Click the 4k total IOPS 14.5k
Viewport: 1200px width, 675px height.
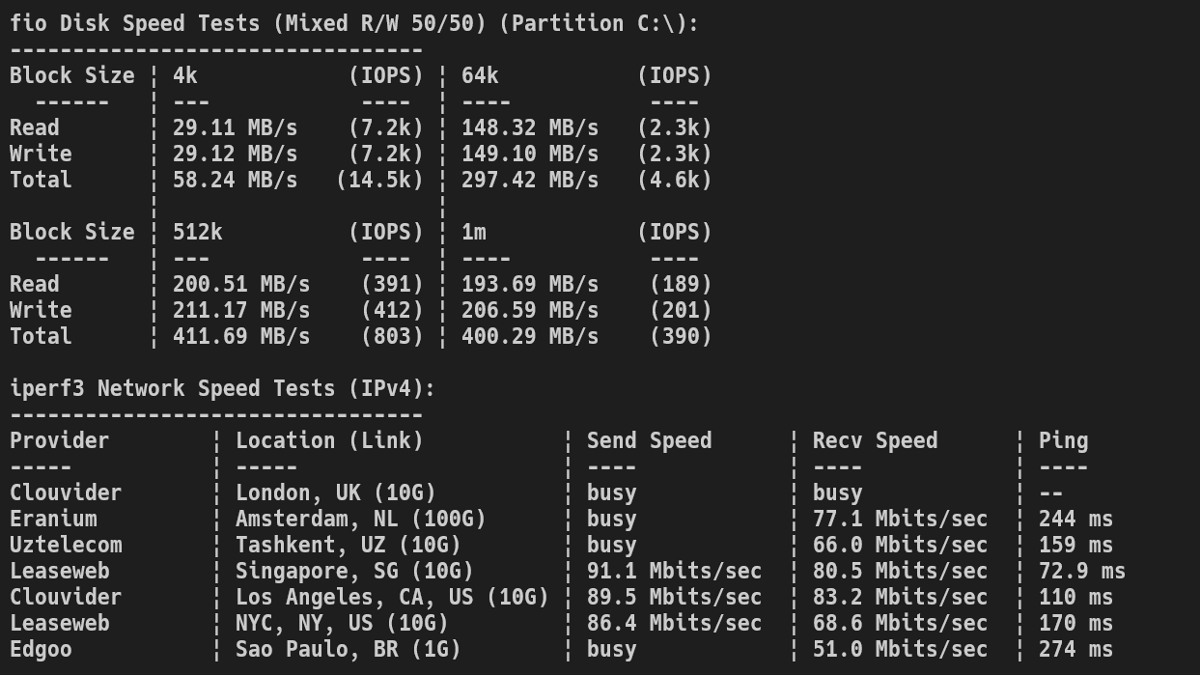tap(380, 180)
